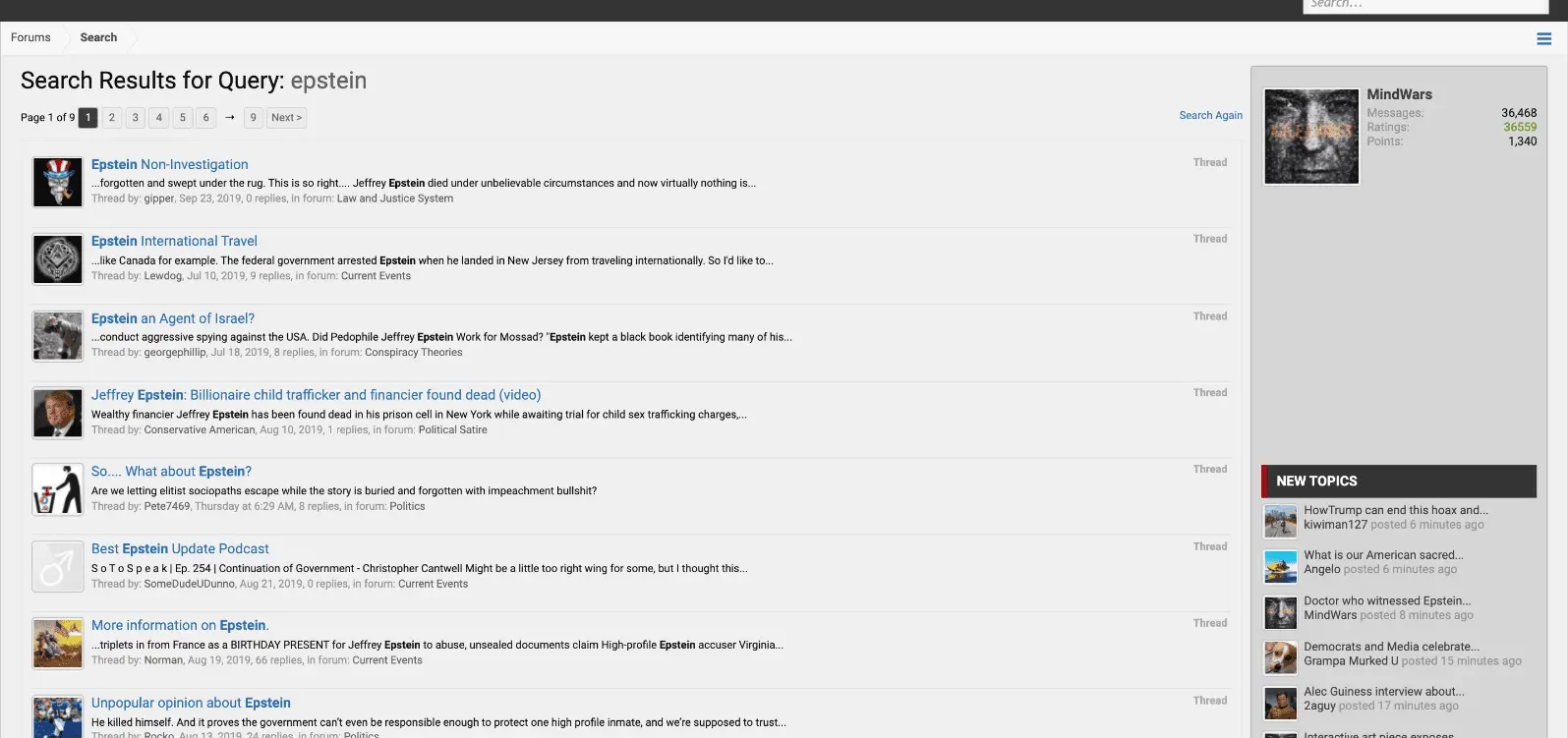Click Conservative American's portrait avatar
Image resolution: width=1568 pixels, height=738 pixels.
[58, 413]
